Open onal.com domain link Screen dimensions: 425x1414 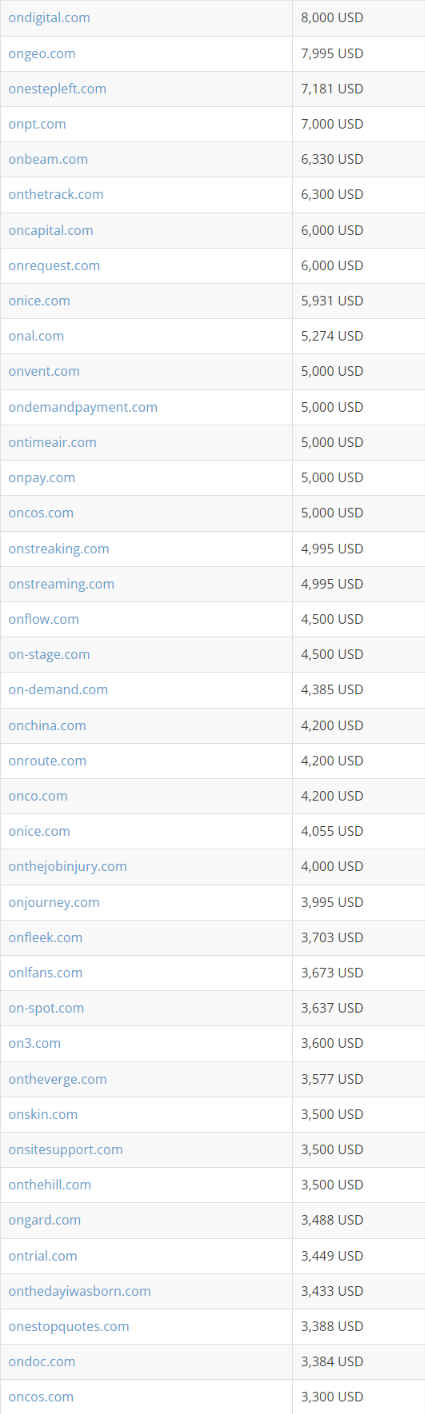point(36,336)
